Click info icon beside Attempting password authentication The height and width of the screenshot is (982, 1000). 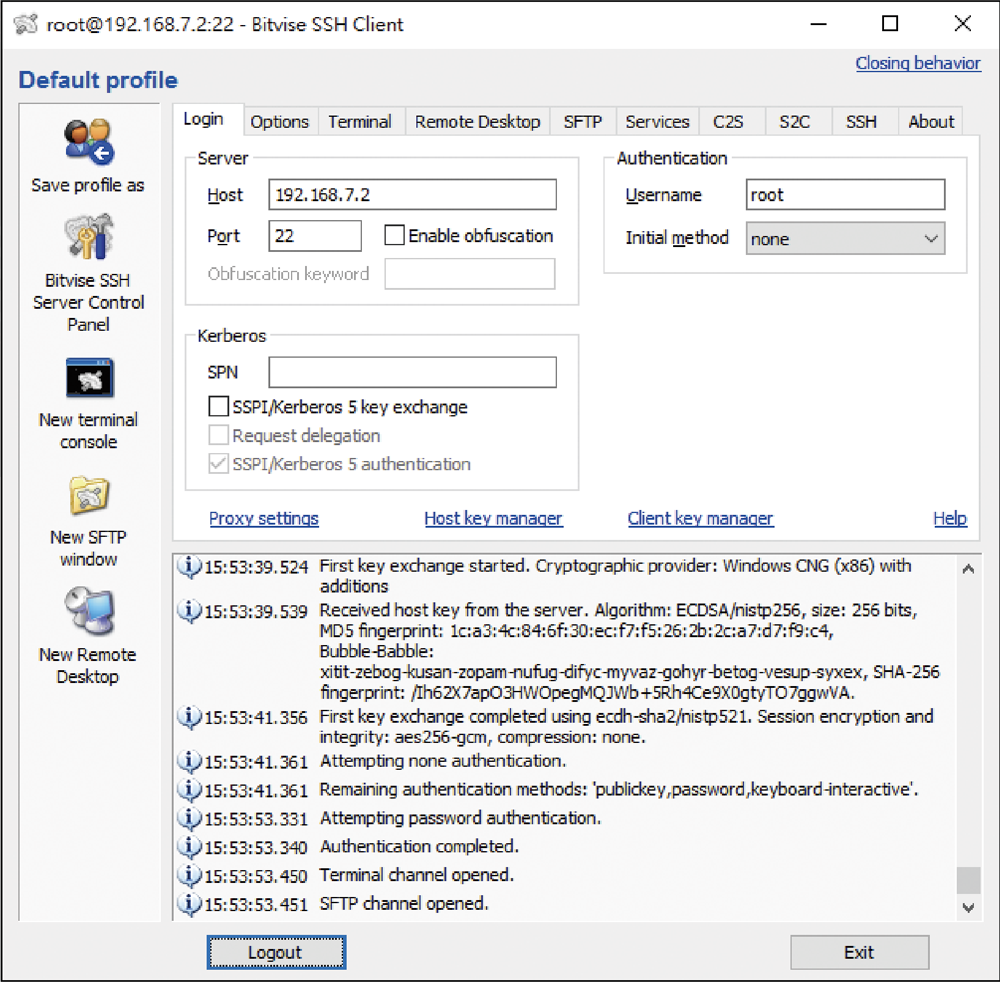[189, 818]
